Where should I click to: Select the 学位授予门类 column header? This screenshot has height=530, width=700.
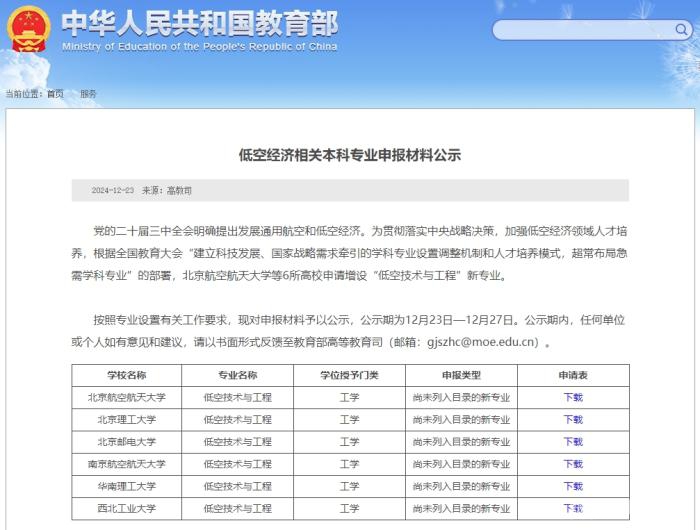[349, 375]
